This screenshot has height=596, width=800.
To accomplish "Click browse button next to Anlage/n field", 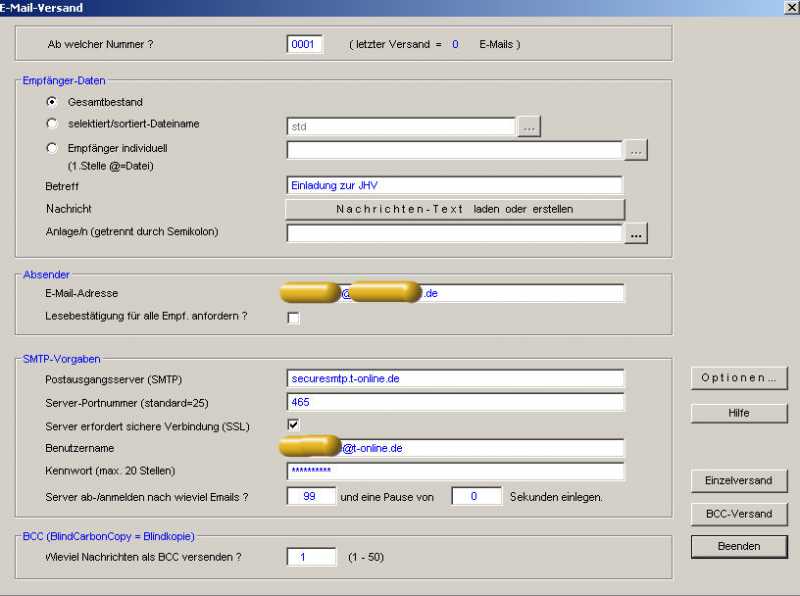I will click(637, 233).
